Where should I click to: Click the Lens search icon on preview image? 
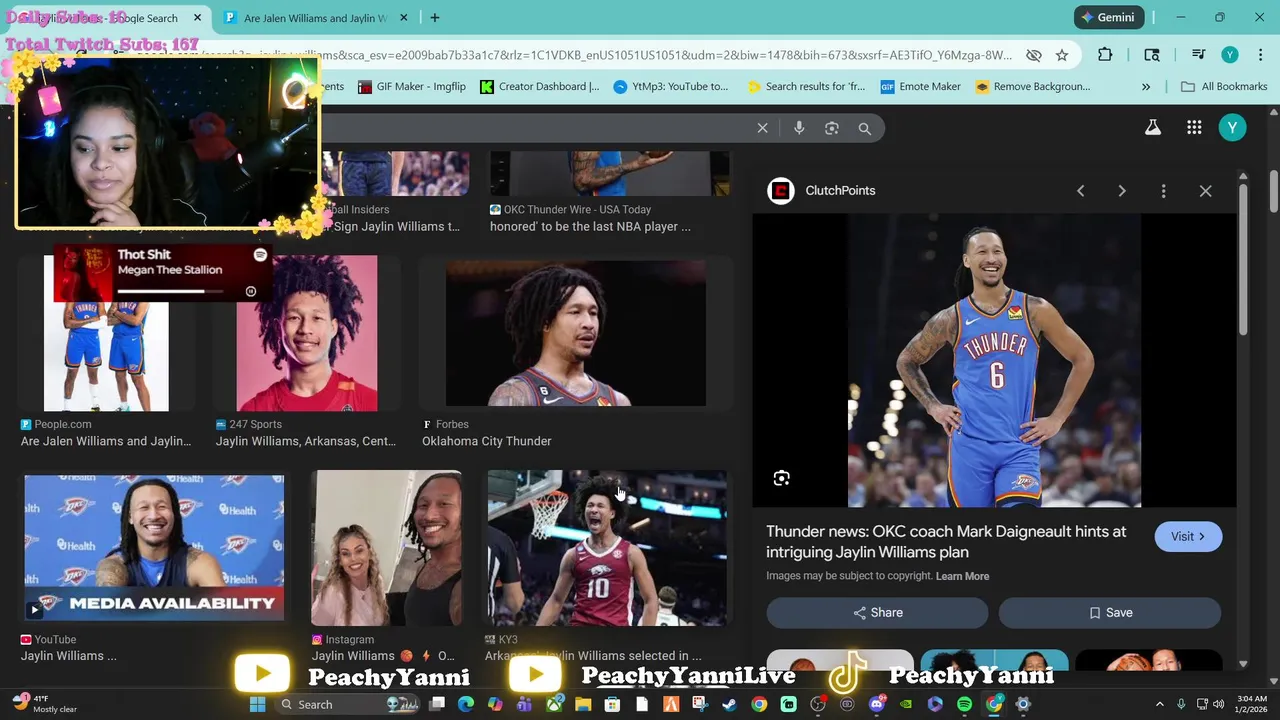pos(781,478)
